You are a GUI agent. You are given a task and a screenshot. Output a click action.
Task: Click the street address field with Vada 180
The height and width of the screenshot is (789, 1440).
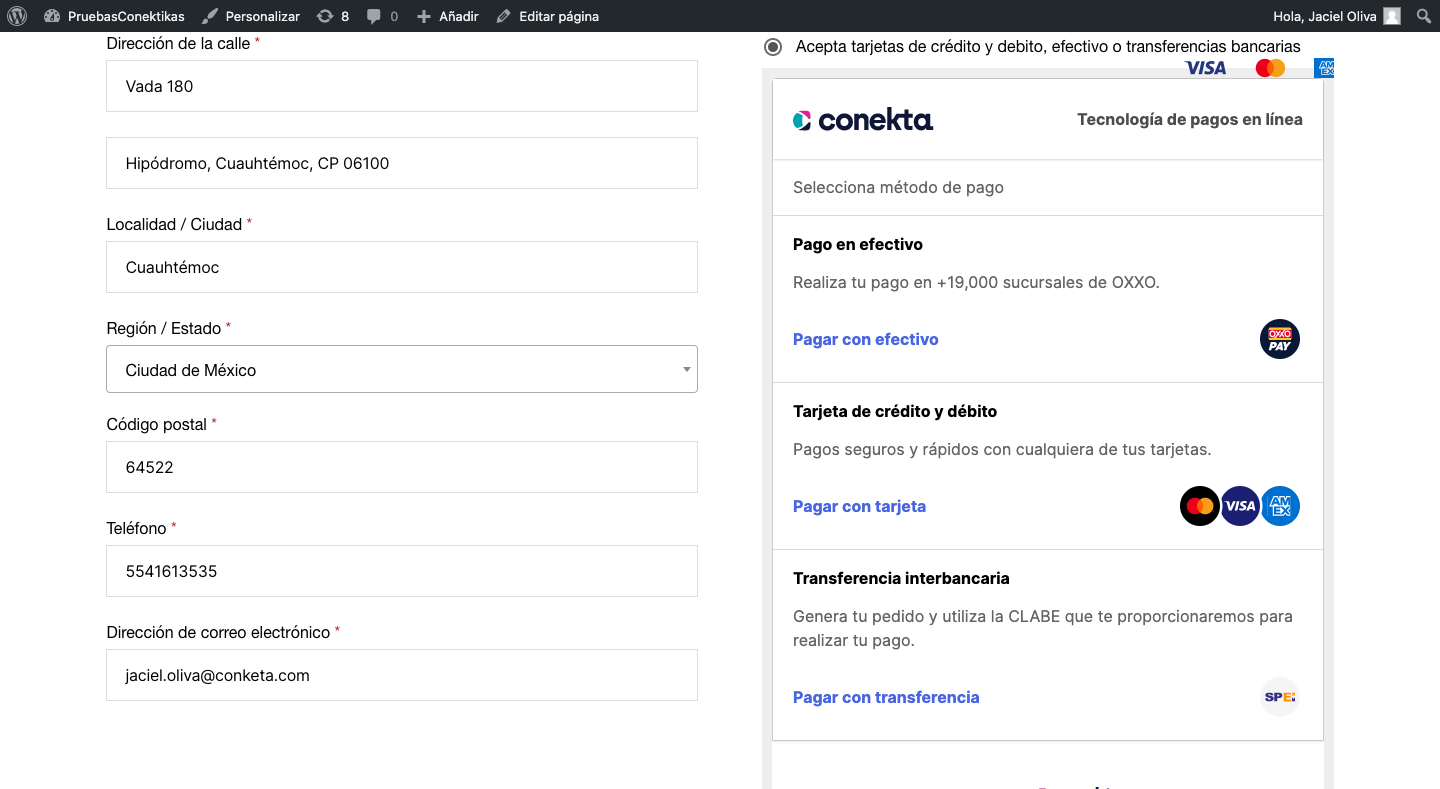pyautogui.click(x=402, y=86)
